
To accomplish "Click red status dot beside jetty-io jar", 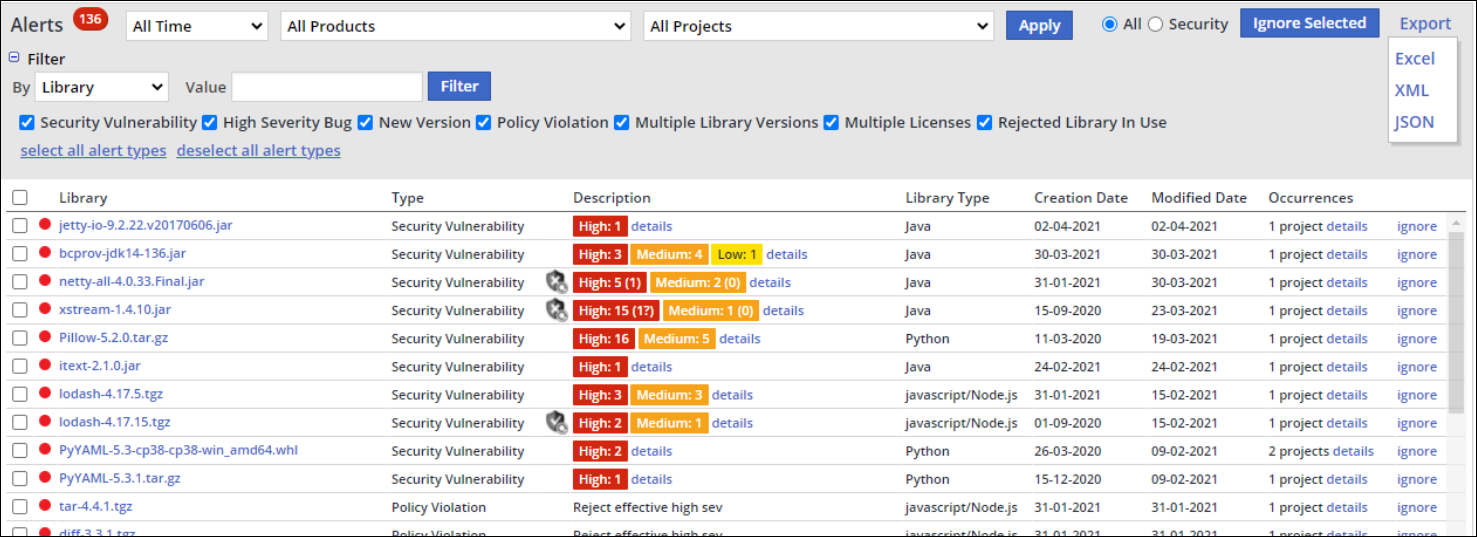I will (x=45, y=225).
